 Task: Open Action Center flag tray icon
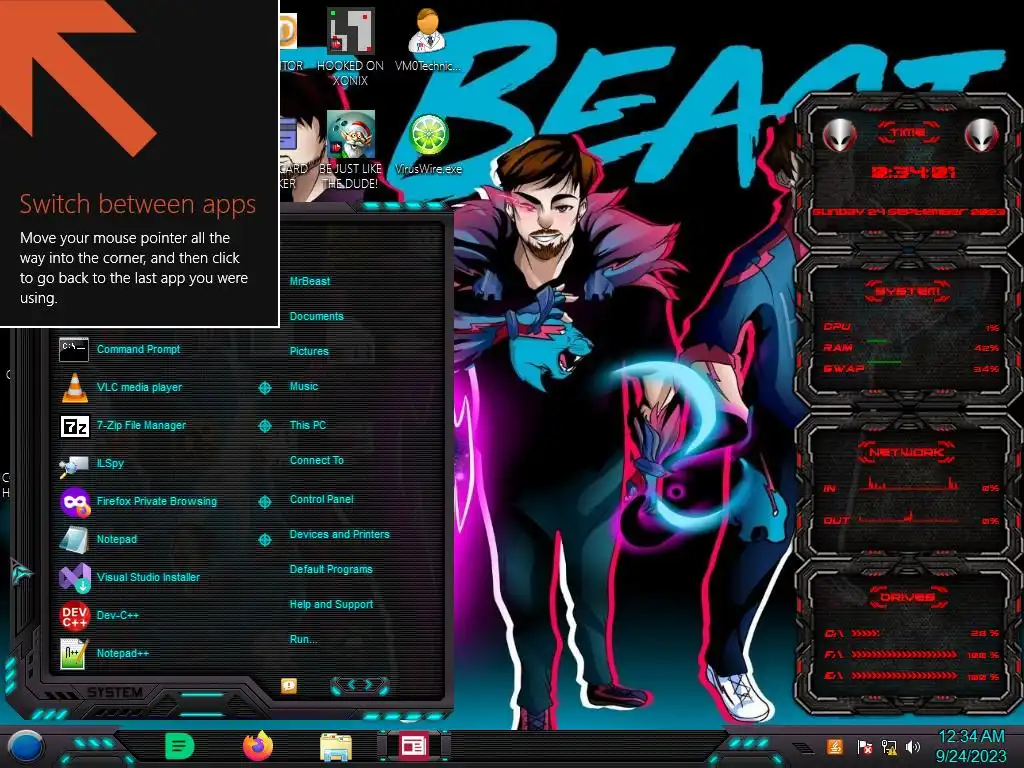[x=865, y=747]
